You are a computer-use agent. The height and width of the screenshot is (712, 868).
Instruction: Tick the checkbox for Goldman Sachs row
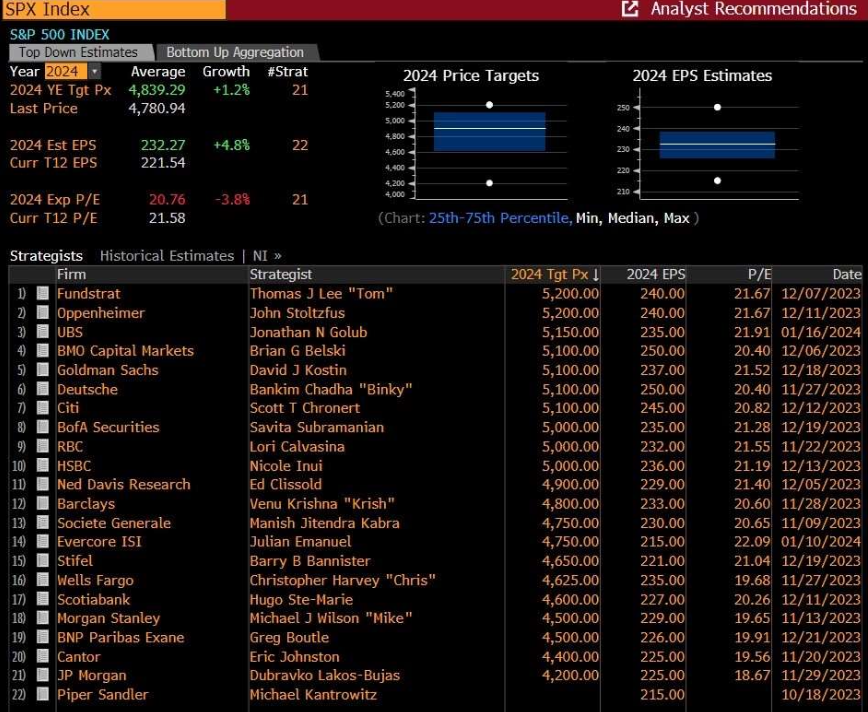43,370
